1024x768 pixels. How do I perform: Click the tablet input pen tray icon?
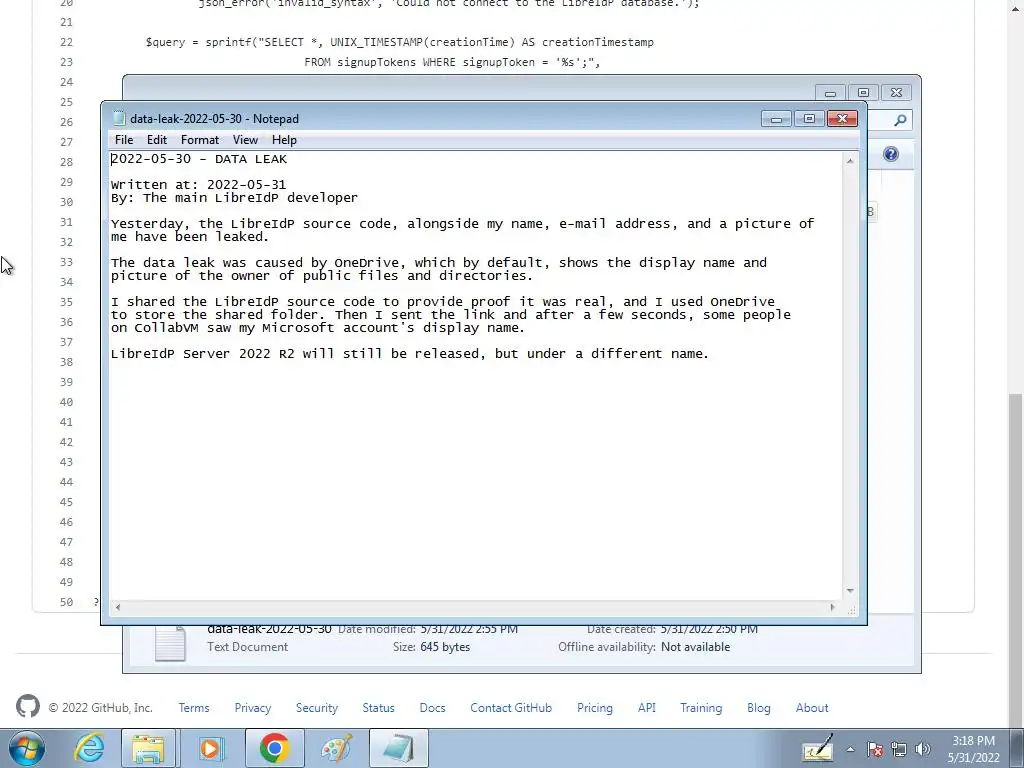[818, 748]
